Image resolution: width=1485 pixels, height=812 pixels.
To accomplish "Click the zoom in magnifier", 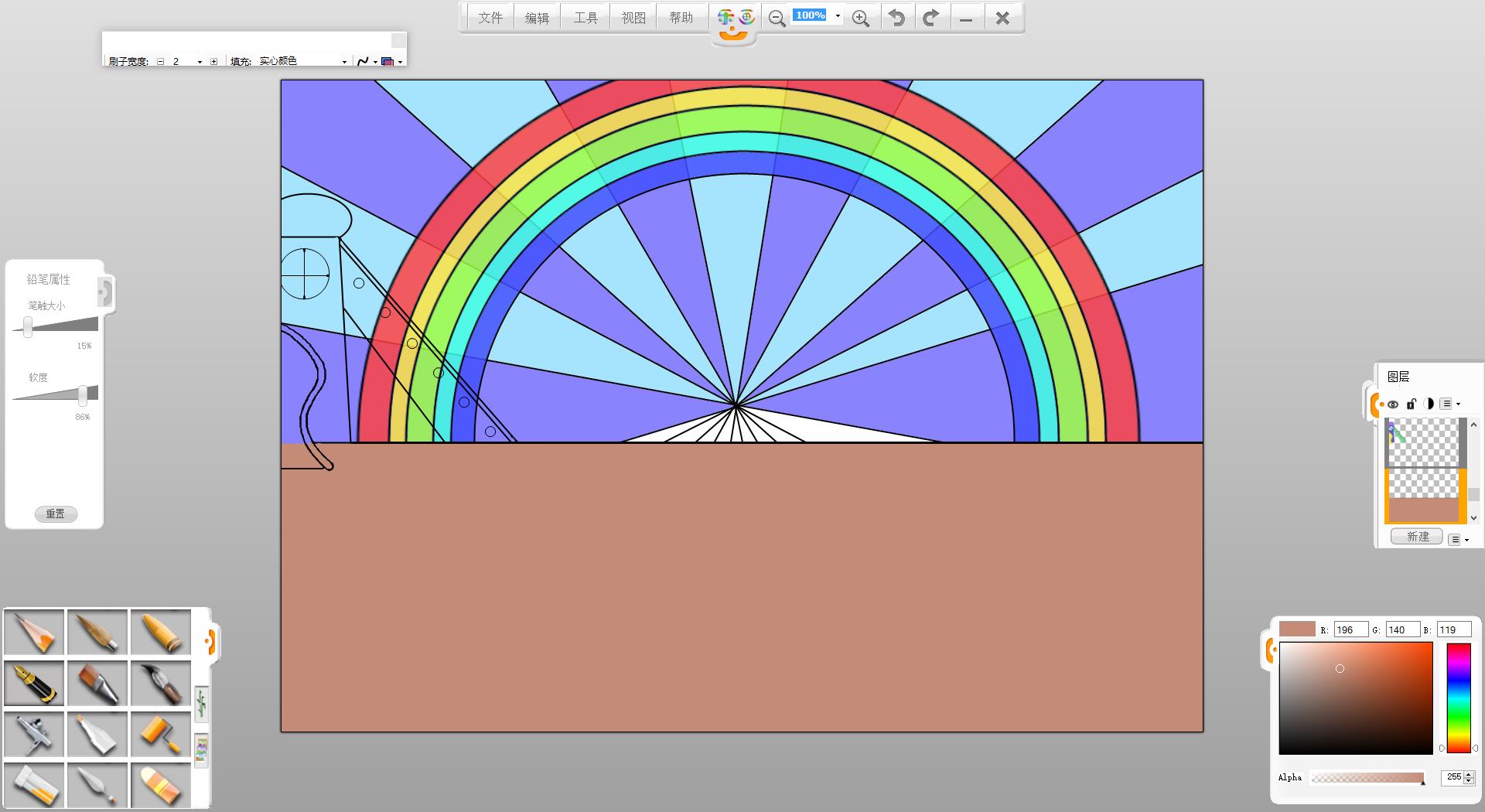I will [x=860, y=19].
